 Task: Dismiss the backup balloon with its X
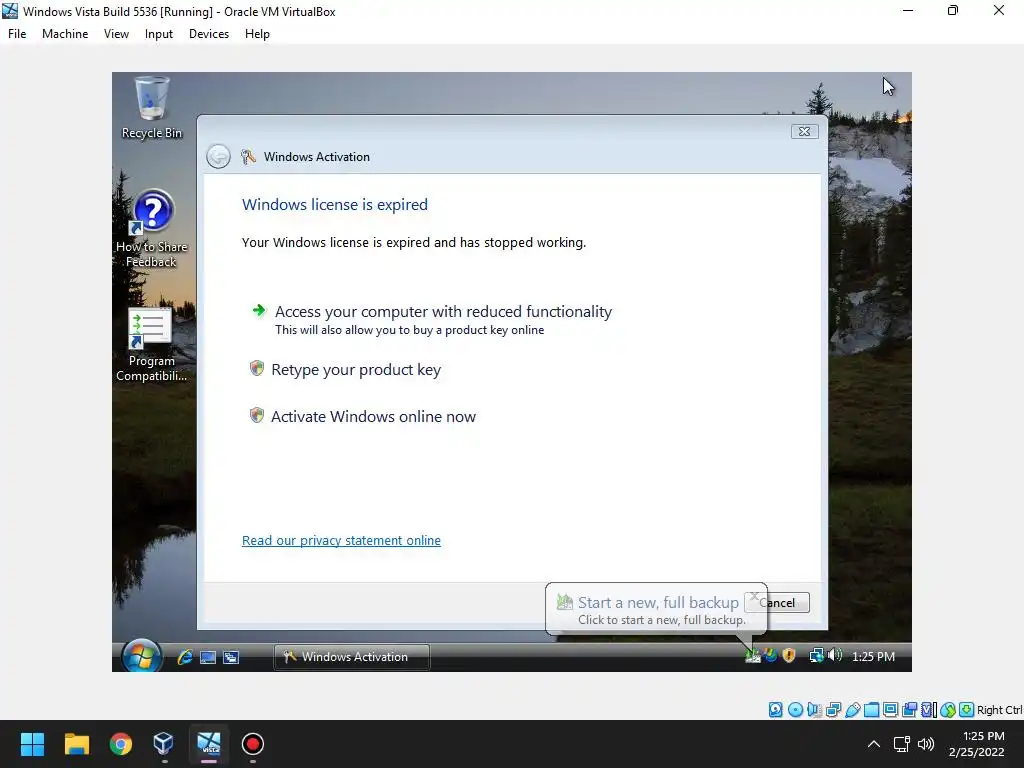tap(754, 596)
